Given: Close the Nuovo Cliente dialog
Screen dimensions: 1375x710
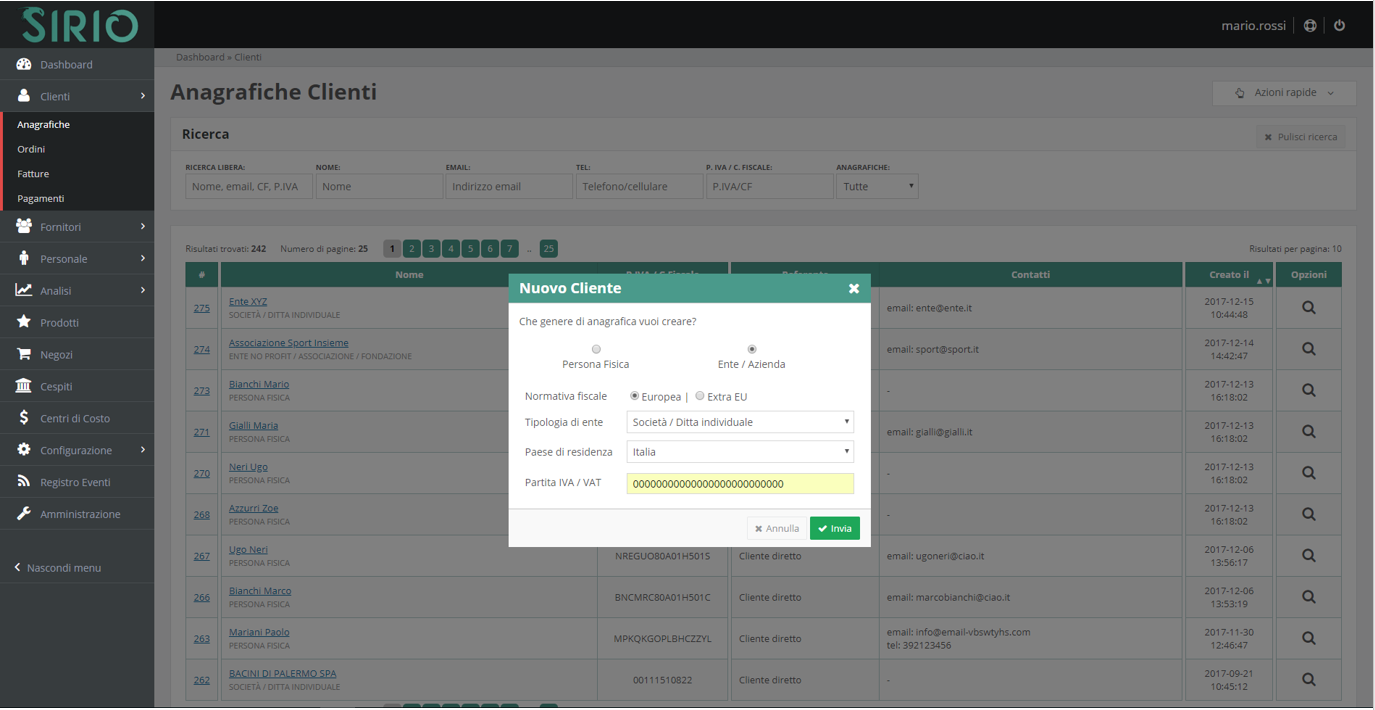Looking at the screenshot, I should (854, 288).
